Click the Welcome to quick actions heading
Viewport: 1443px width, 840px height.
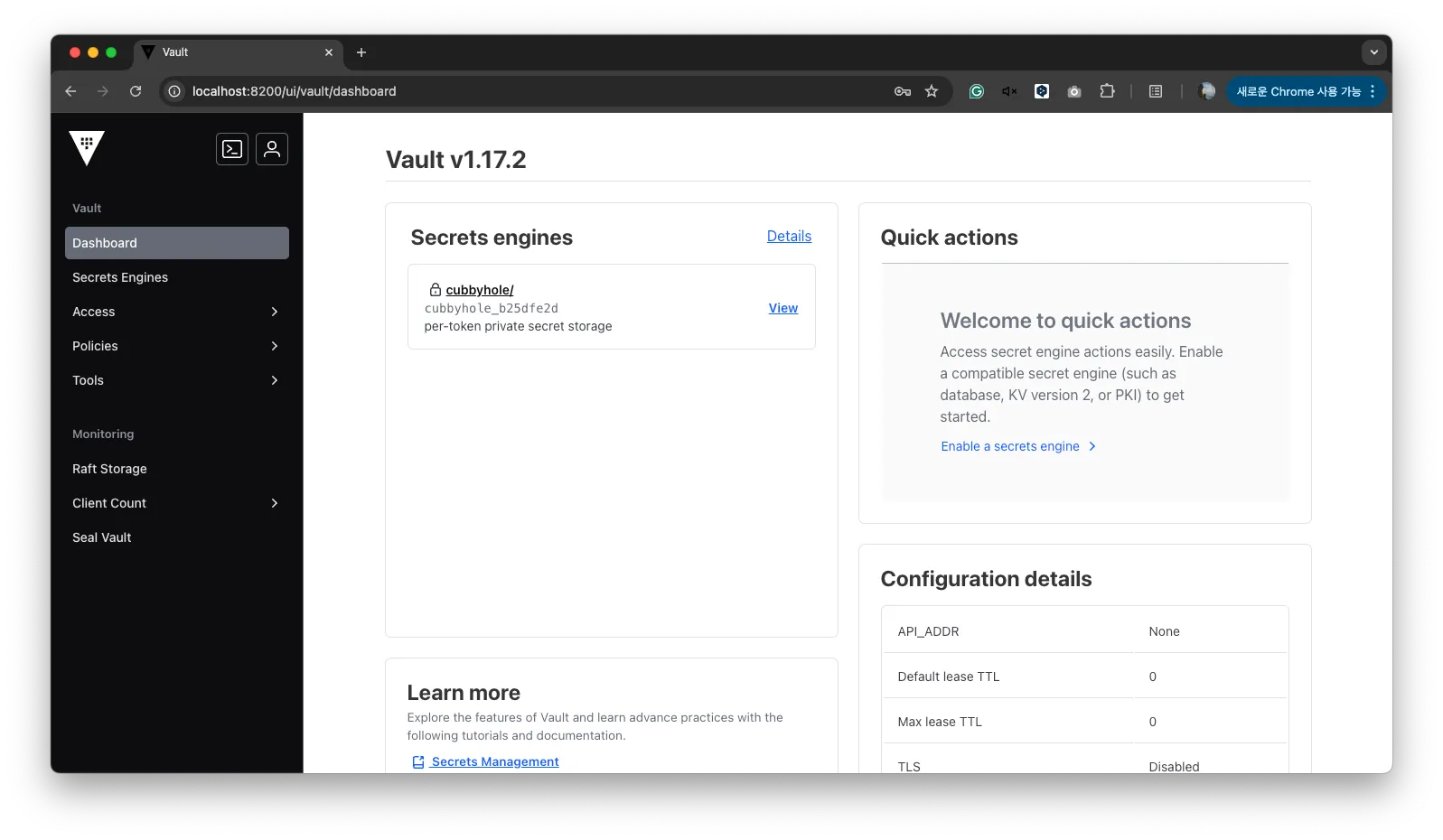coord(1065,321)
